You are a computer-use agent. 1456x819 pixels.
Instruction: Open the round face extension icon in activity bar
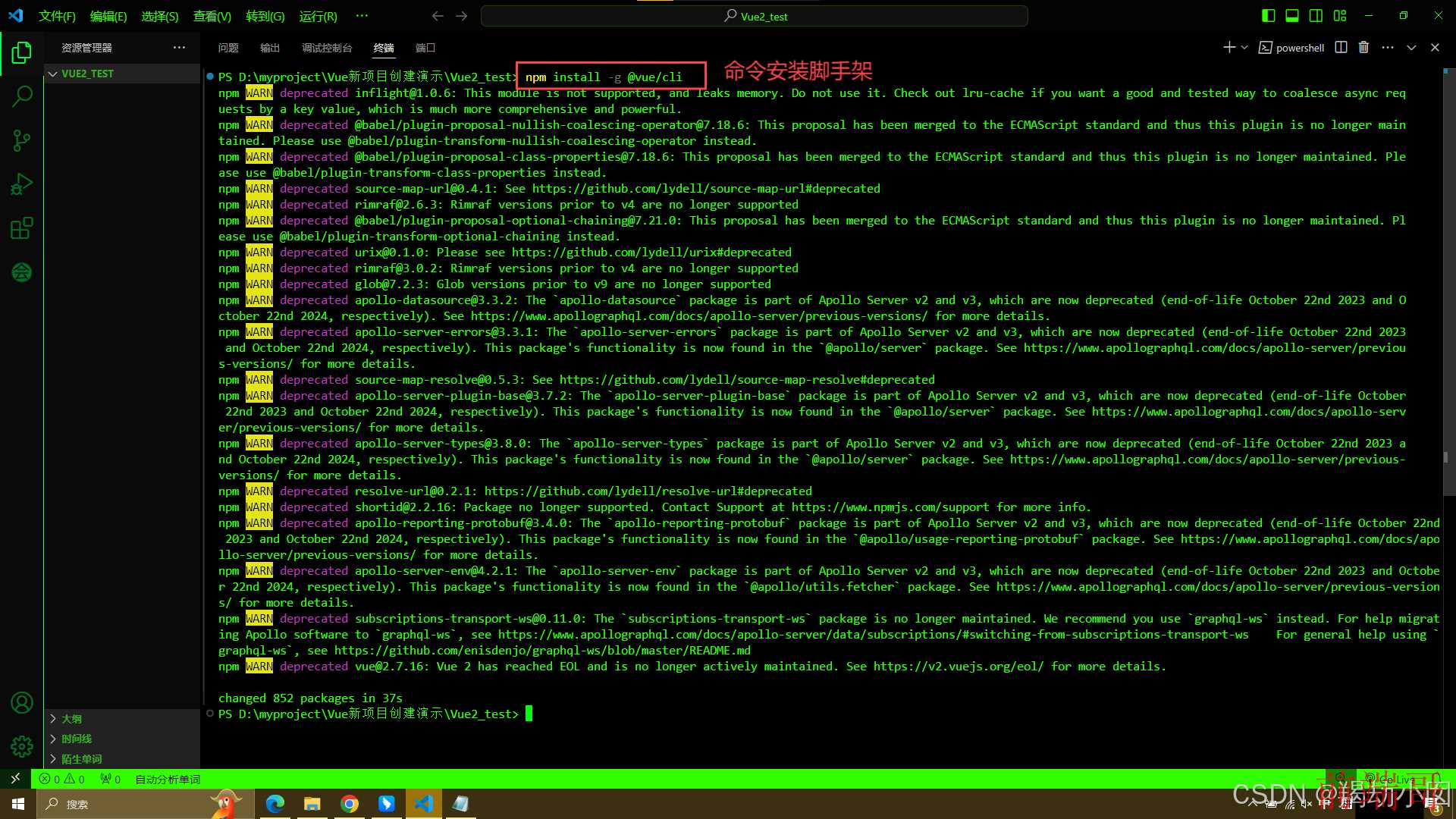[x=22, y=272]
